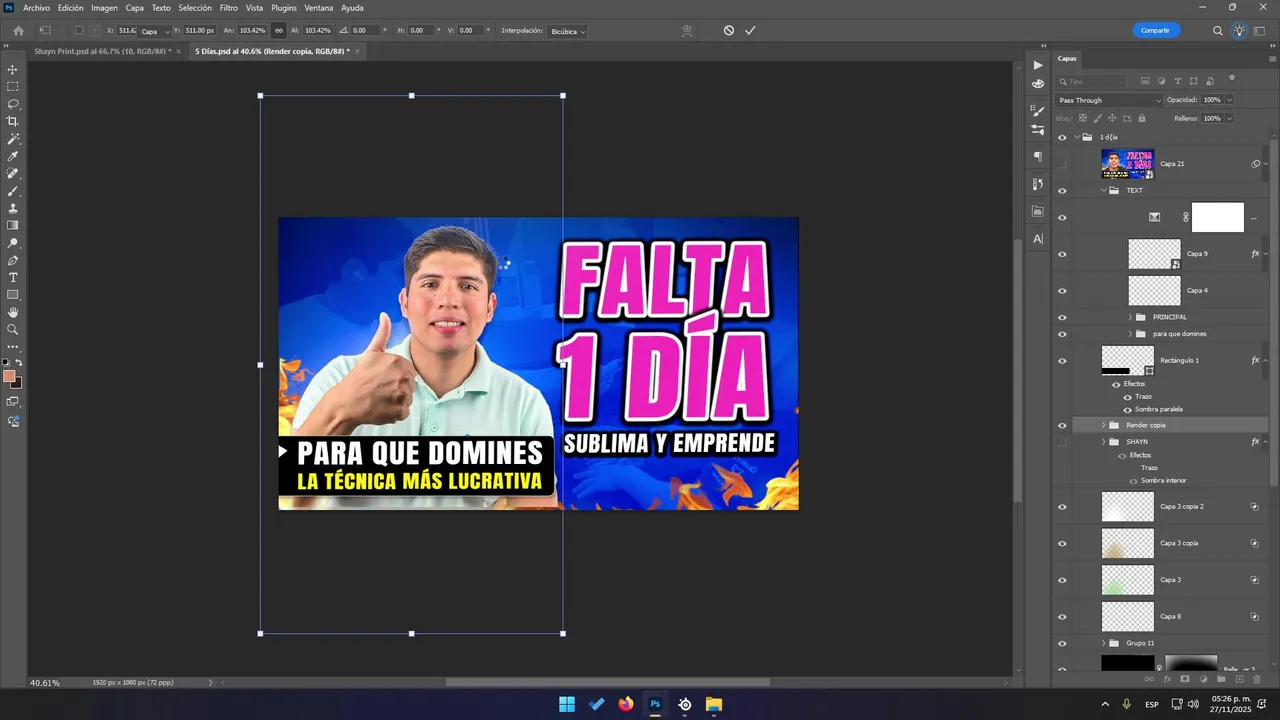Open the foreground color swatch

[9, 376]
